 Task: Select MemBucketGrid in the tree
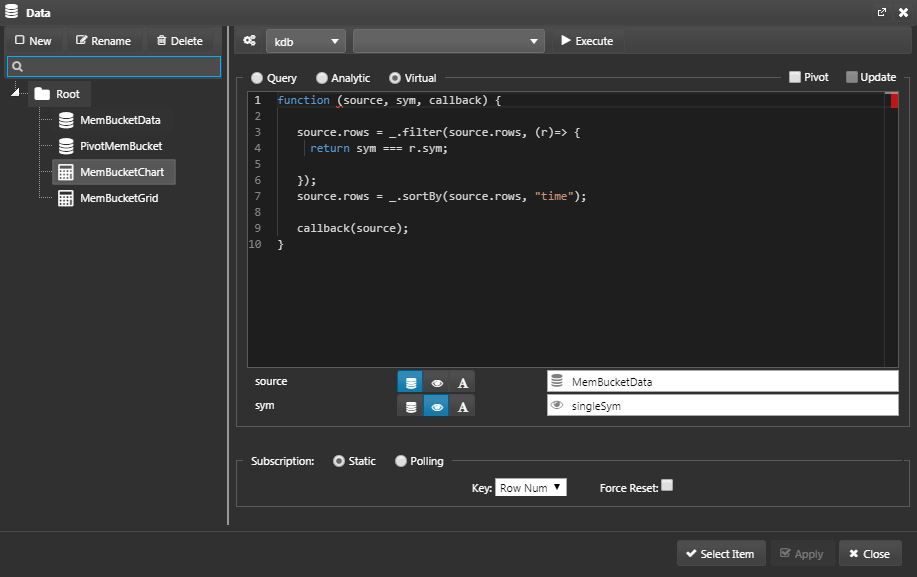119,198
